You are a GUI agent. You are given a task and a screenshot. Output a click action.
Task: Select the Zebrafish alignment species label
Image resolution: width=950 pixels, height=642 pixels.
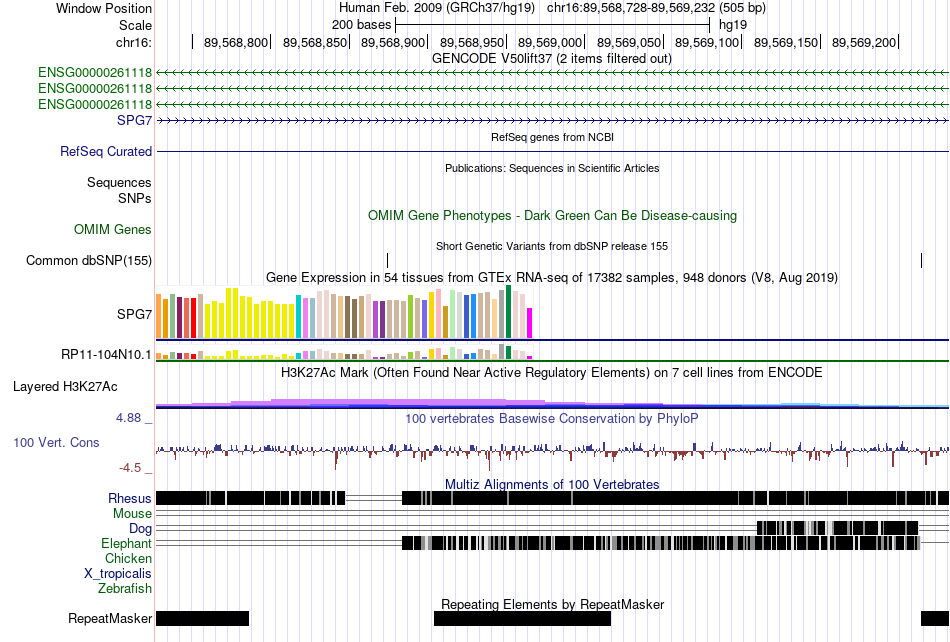coord(125,588)
